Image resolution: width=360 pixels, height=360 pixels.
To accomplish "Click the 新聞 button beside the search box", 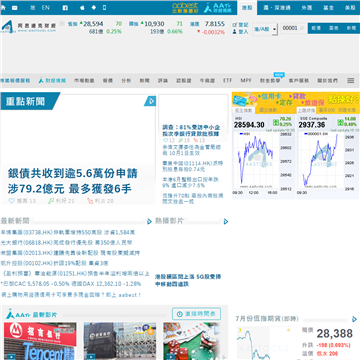I will 351,28.
